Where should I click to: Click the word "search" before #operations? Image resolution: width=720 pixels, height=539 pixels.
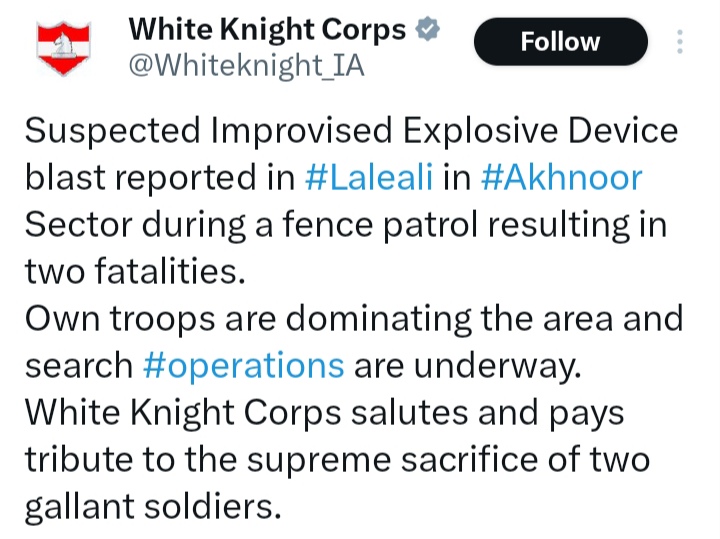78,365
